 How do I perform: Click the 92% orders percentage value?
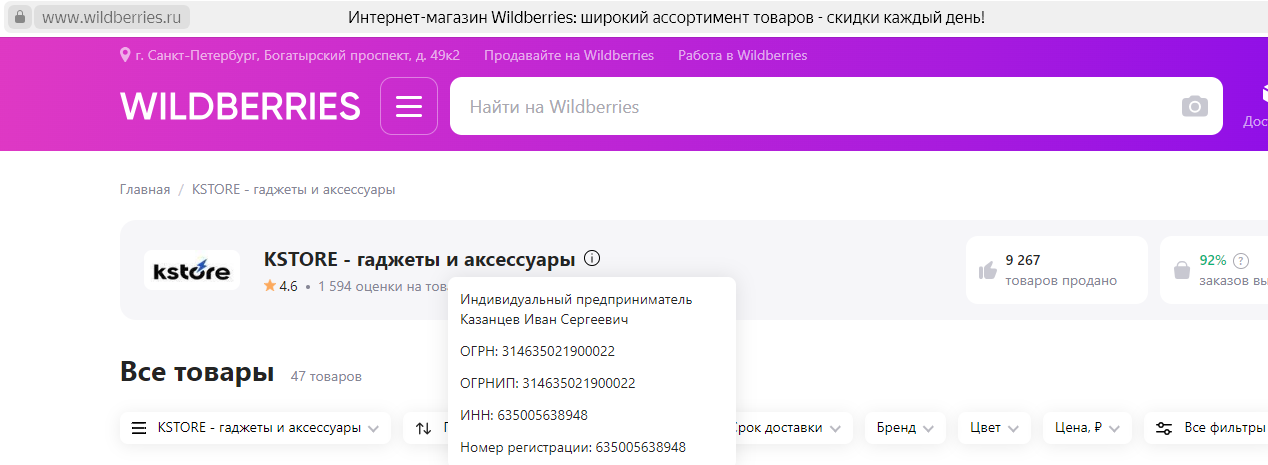pos(1213,260)
